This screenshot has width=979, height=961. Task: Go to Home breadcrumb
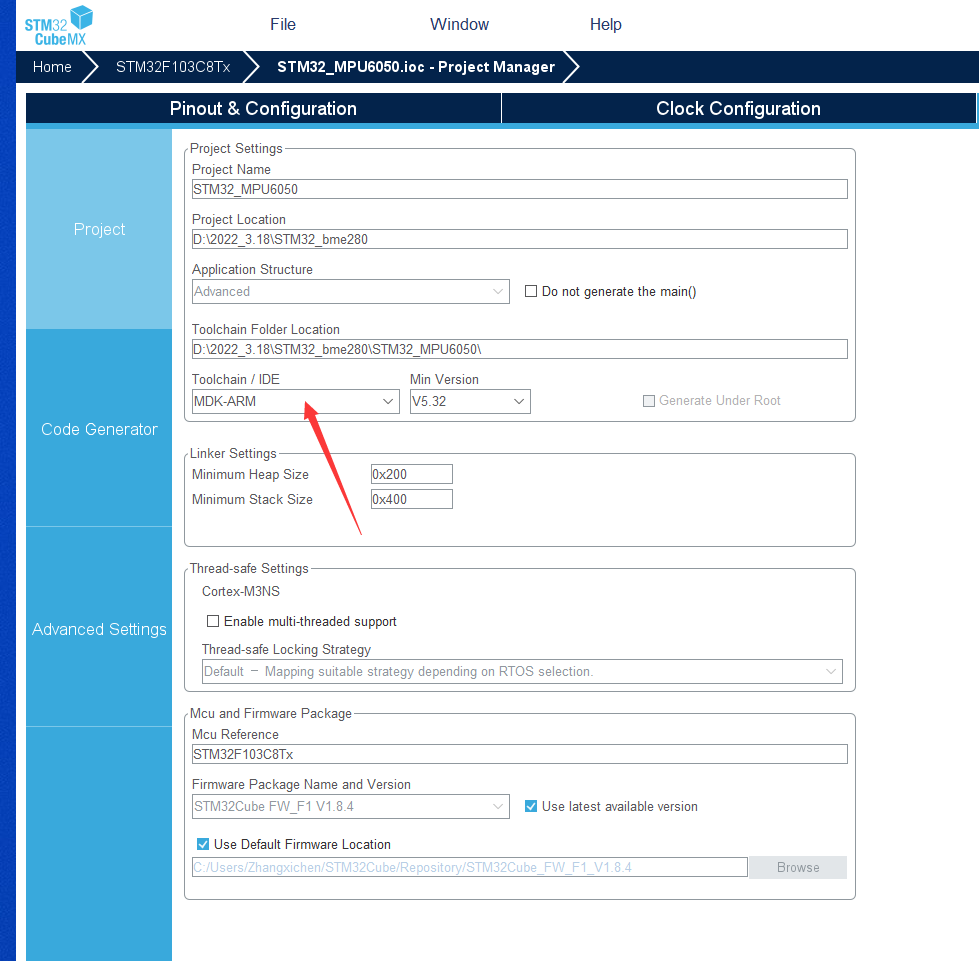coord(52,67)
